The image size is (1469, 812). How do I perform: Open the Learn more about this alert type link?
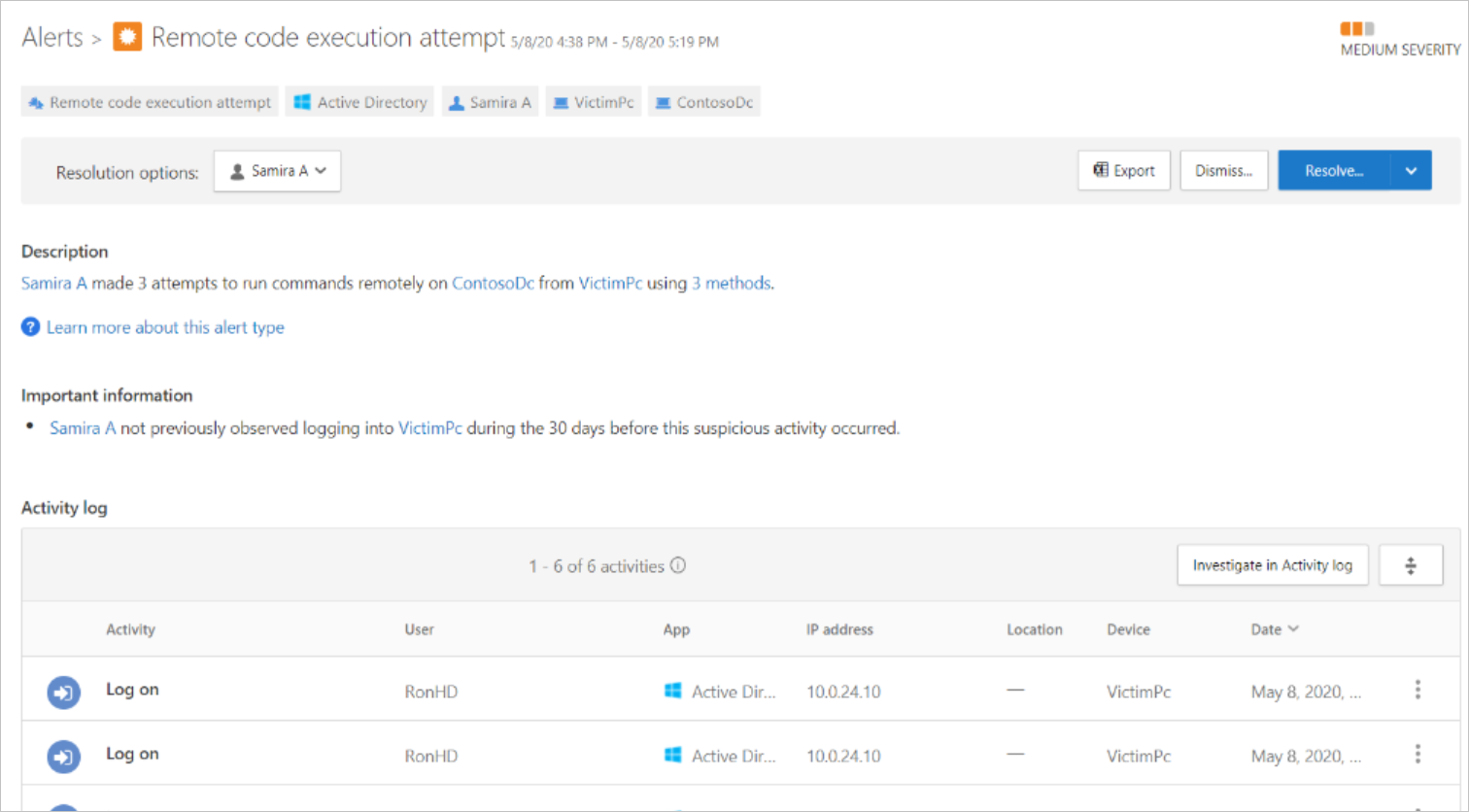[x=163, y=327]
